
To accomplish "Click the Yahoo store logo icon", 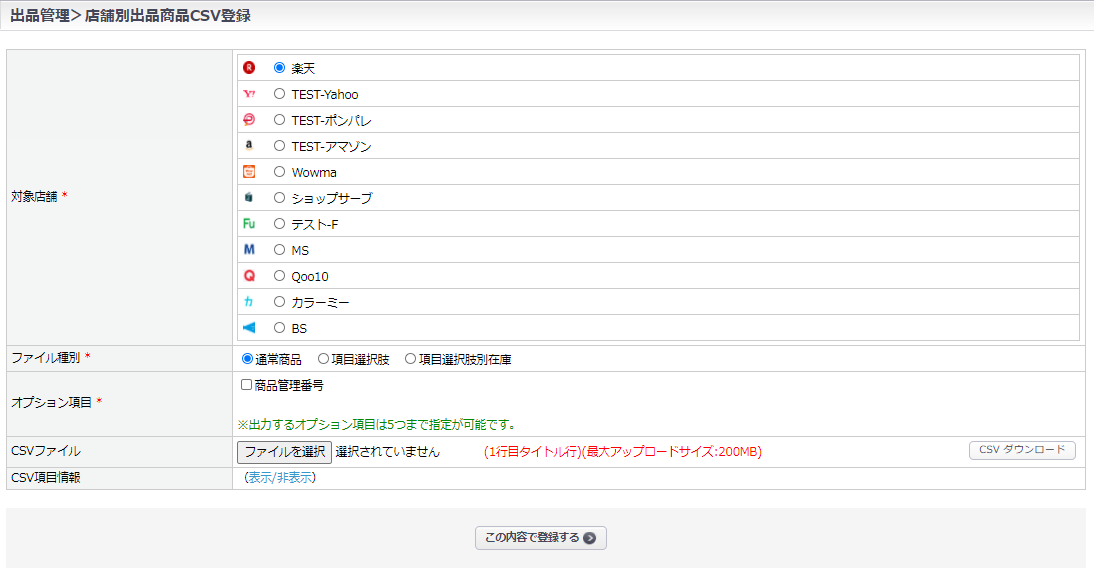I will click(x=249, y=94).
